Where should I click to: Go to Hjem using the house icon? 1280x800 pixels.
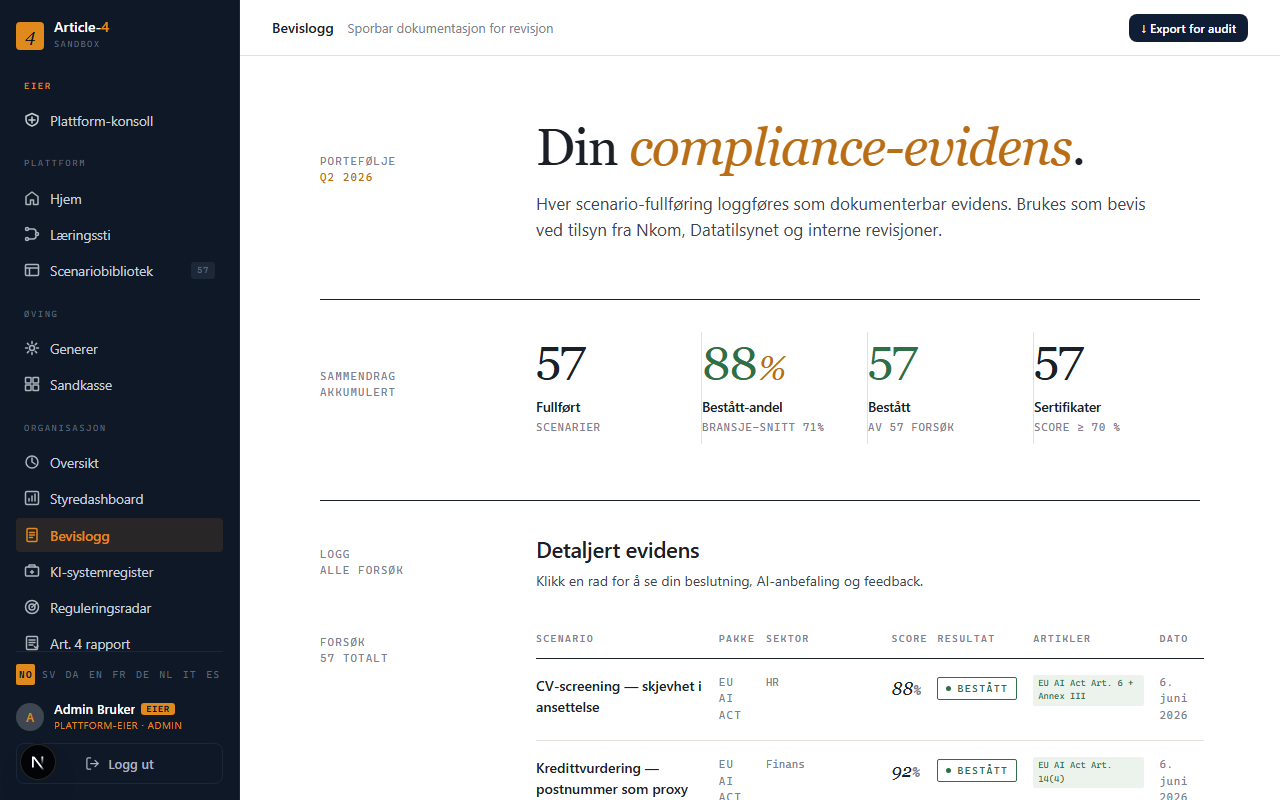[x=32, y=199]
